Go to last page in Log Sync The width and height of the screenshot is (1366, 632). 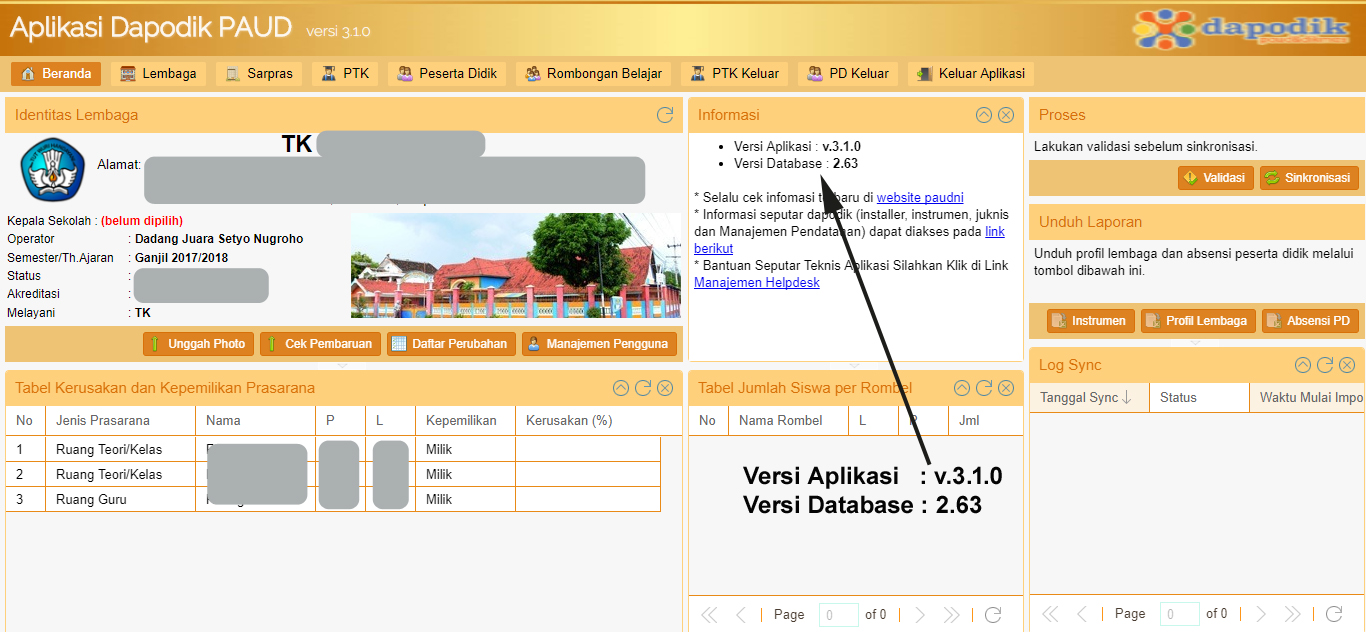tap(1292, 614)
